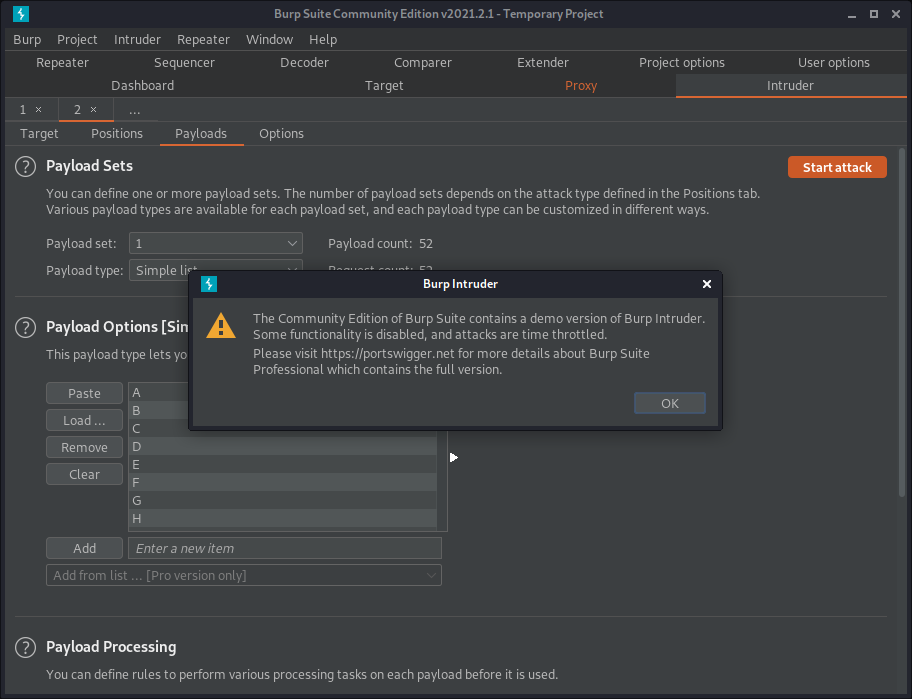Switch to the Target tool tab
This screenshot has height=699, width=912.
pyautogui.click(x=384, y=85)
